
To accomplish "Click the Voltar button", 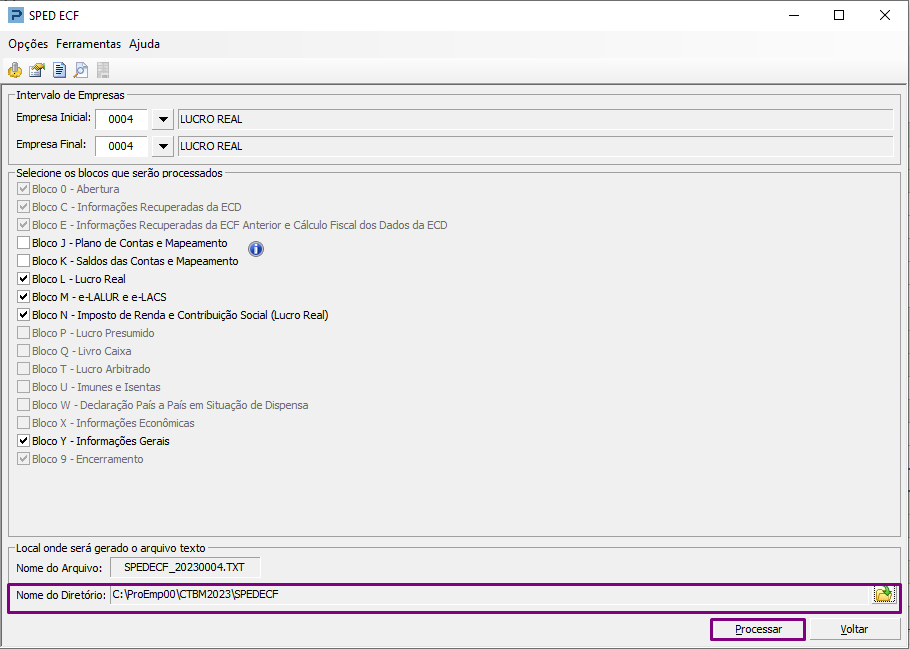I will [854, 629].
